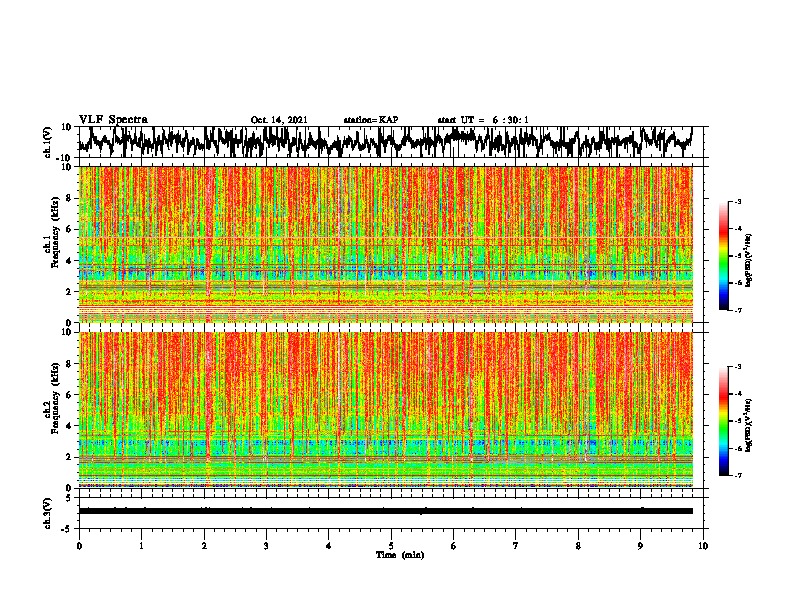Select the log(PSD) label beside ch.2 color bar
This screenshot has width=792, height=612.
tap(749, 425)
